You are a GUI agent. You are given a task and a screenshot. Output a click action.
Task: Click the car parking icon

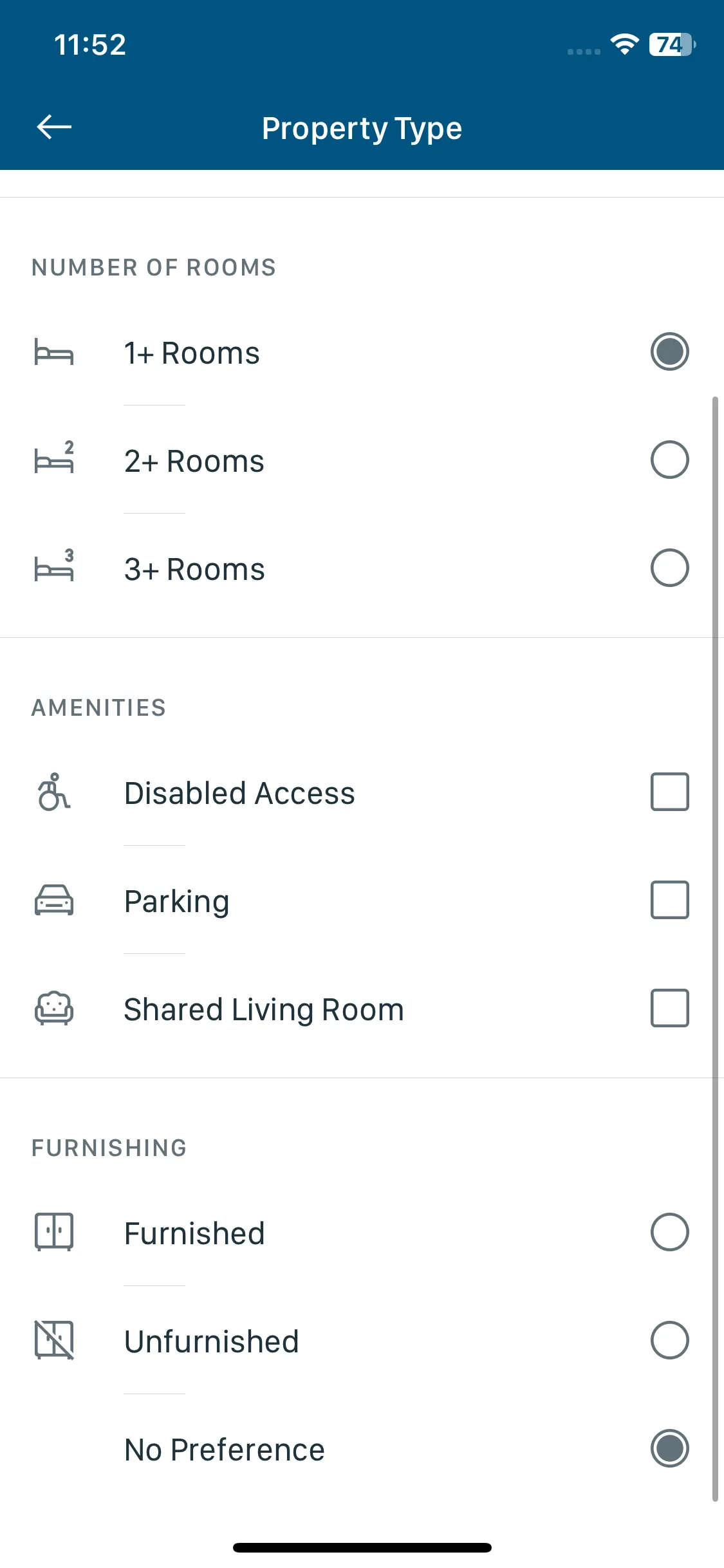pos(54,900)
